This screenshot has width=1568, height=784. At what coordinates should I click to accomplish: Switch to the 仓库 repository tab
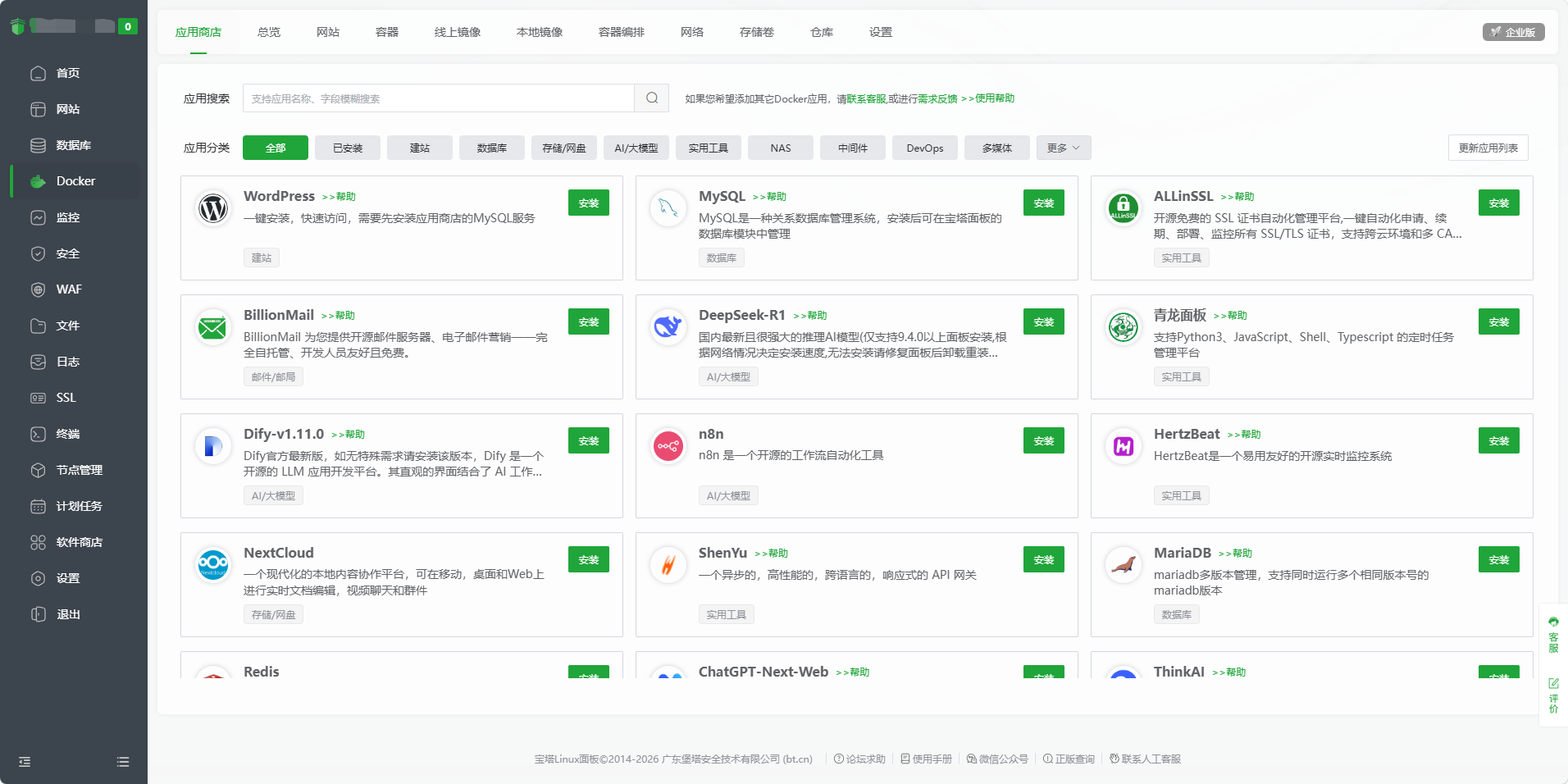822,32
